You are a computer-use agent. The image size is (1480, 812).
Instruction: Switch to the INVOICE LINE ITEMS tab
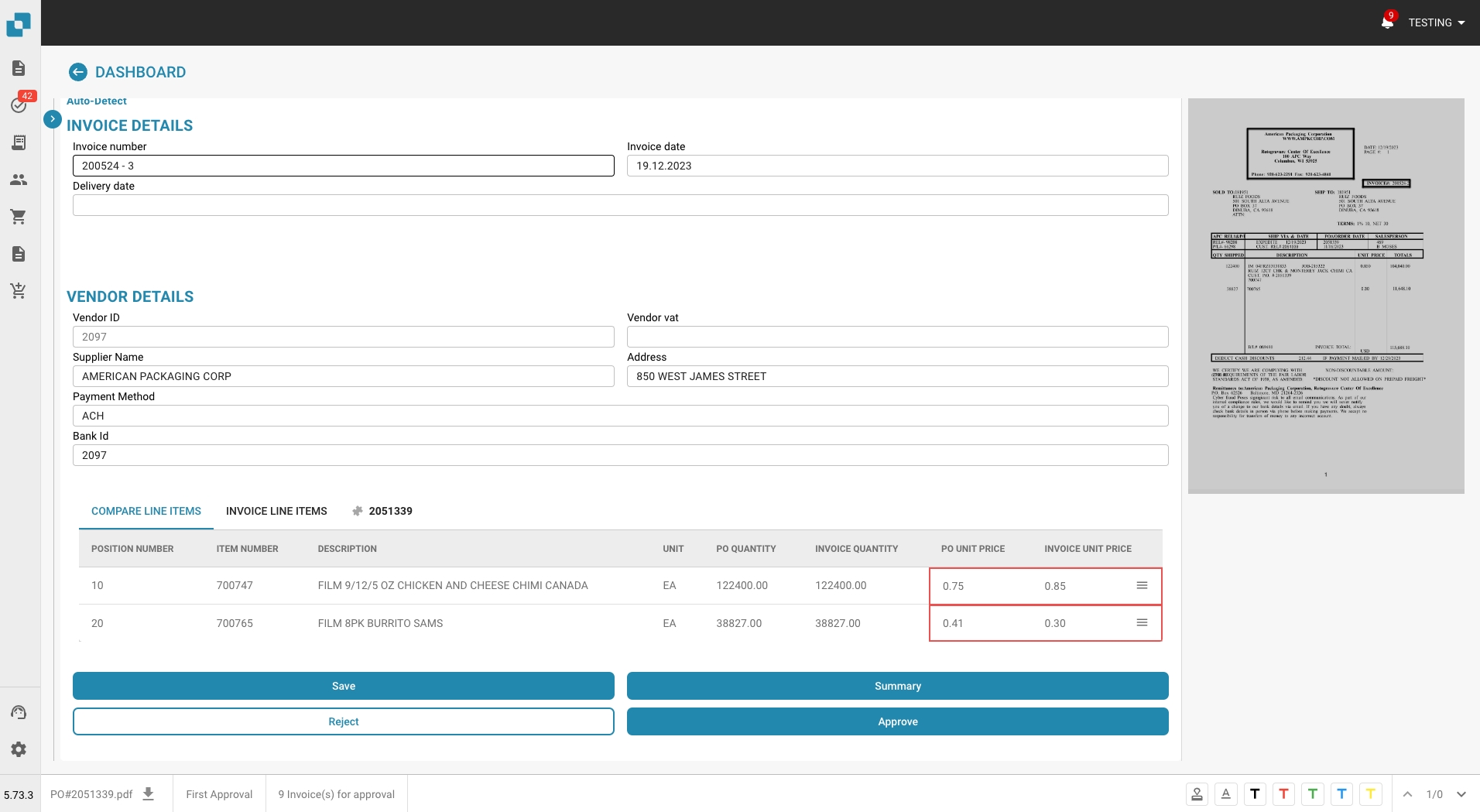(276, 511)
